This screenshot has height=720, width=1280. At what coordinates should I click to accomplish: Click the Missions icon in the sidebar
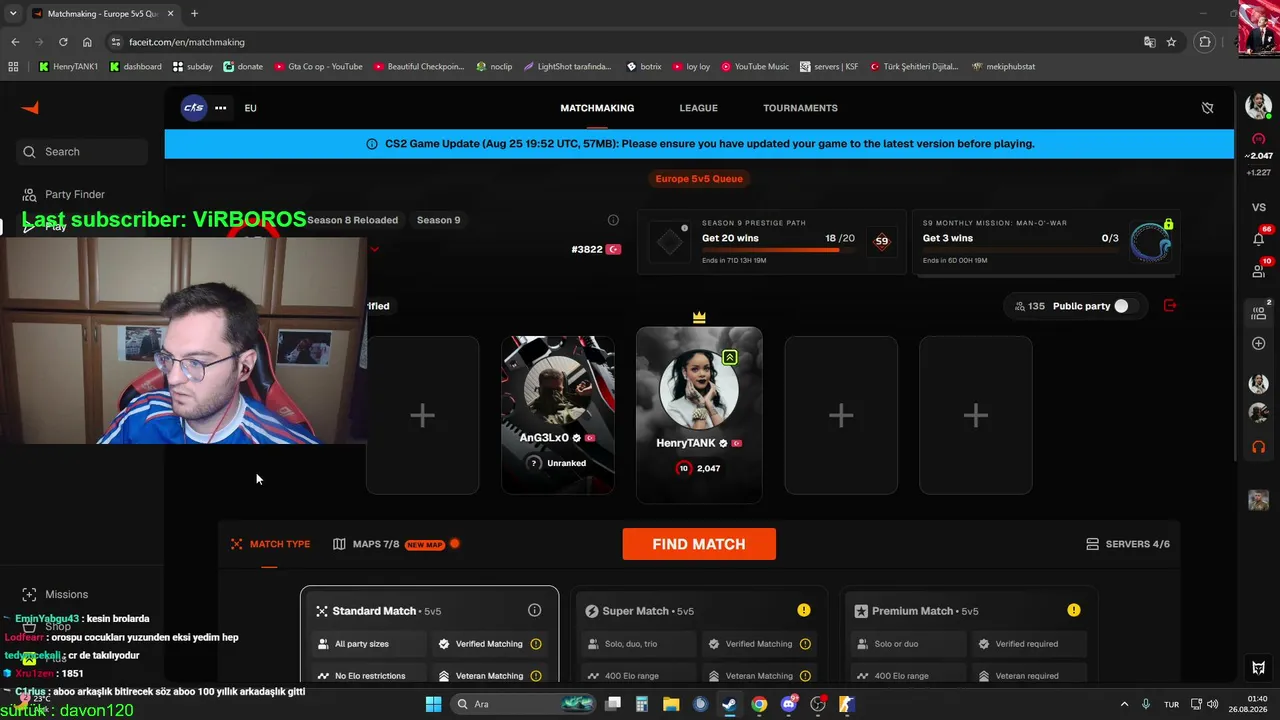29,594
